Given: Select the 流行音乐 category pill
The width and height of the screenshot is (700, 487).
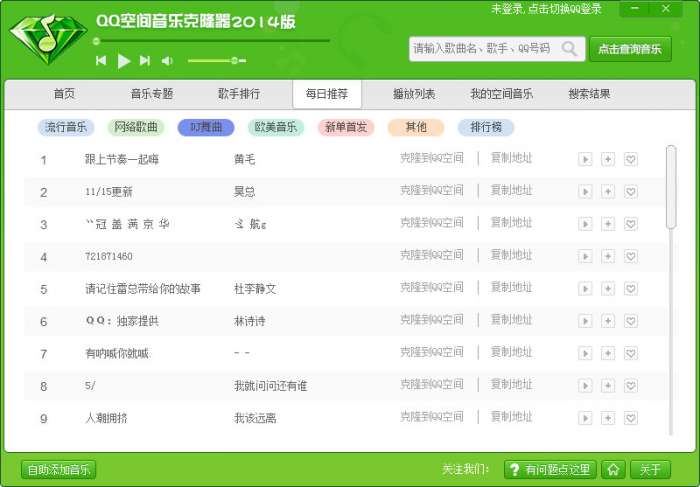Looking at the screenshot, I should coord(66,127).
